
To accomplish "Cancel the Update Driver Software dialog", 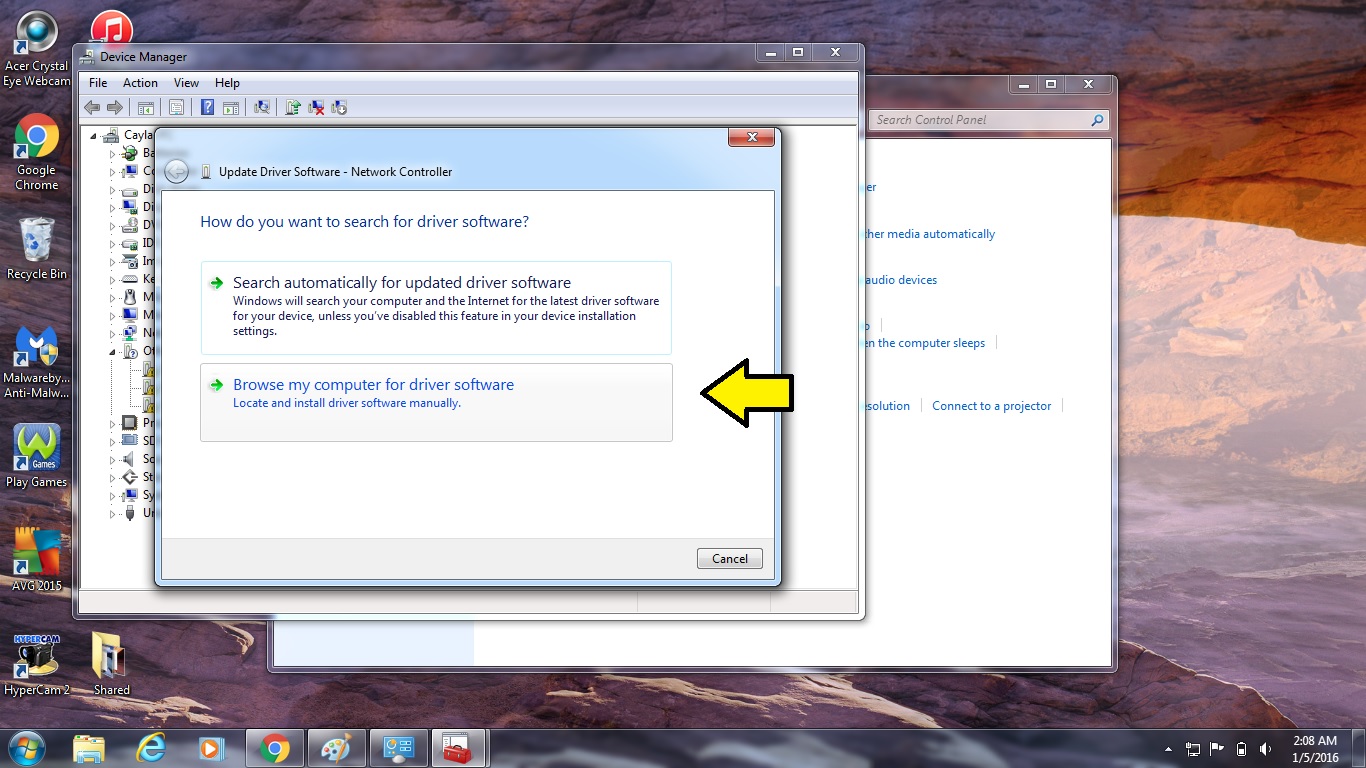I will pos(730,559).
